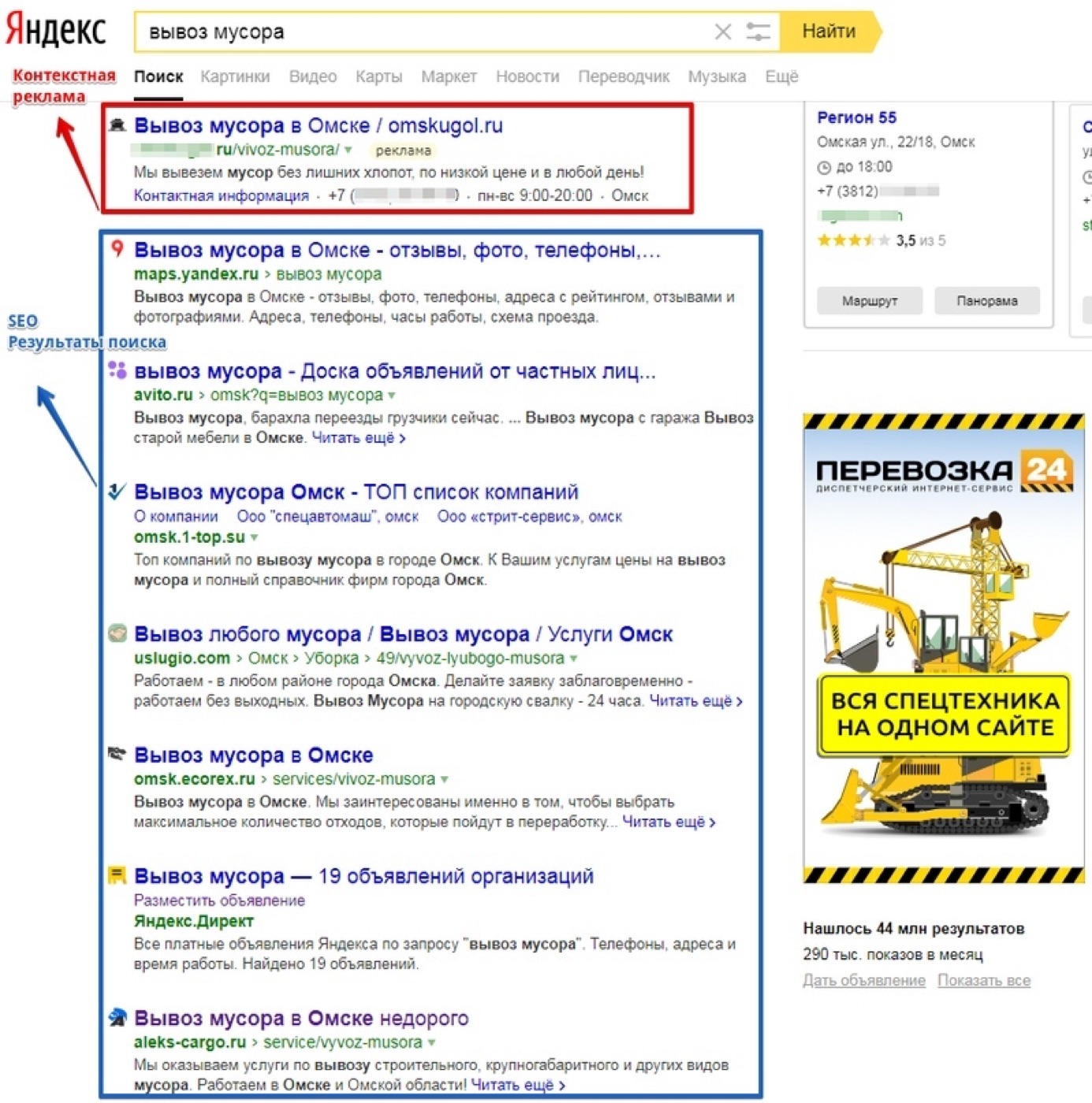
Task: Open the Музыка tab
Action: tap(717, 76)
